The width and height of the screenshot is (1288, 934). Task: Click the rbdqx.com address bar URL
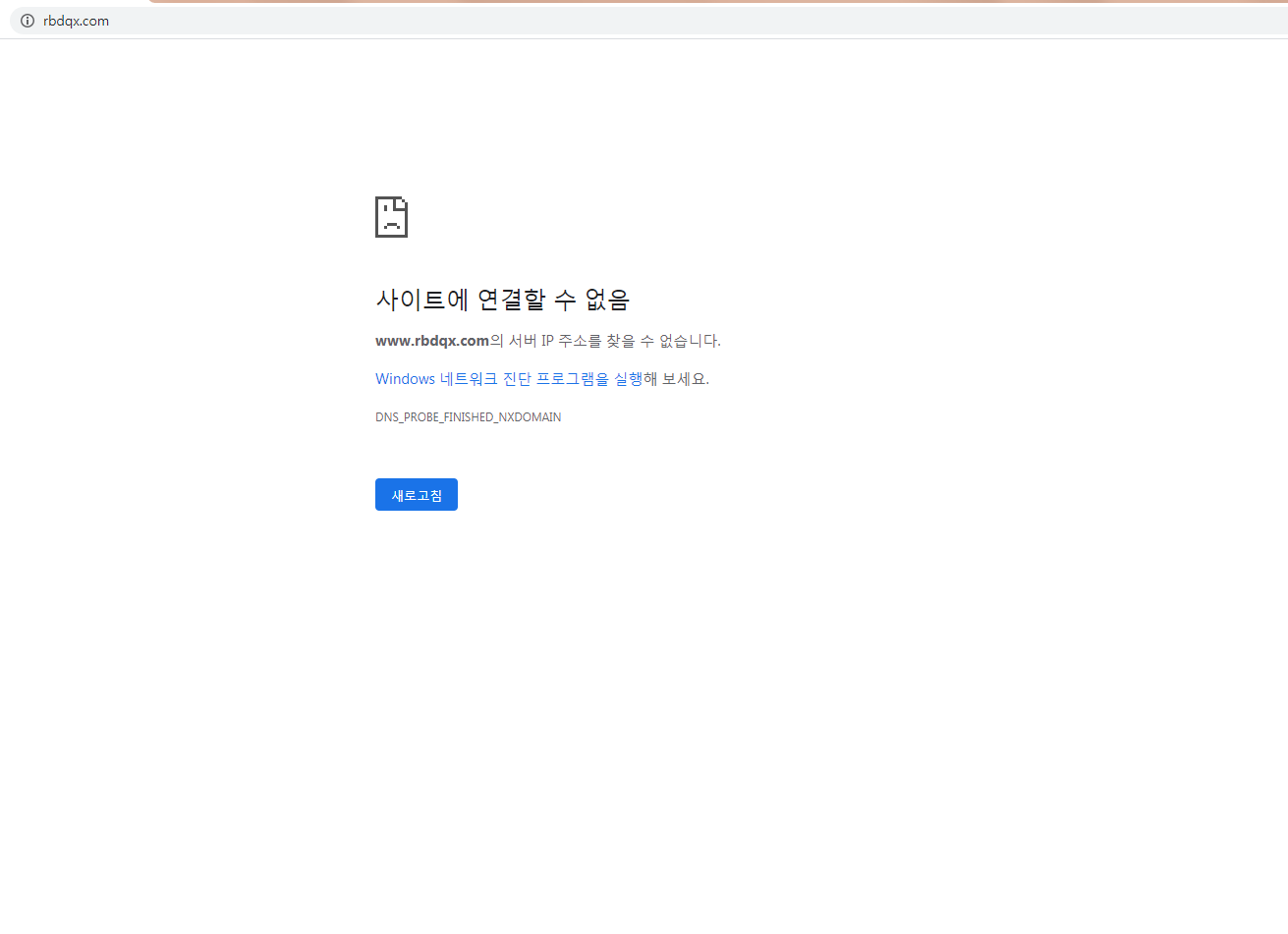(x=76, y=21)
